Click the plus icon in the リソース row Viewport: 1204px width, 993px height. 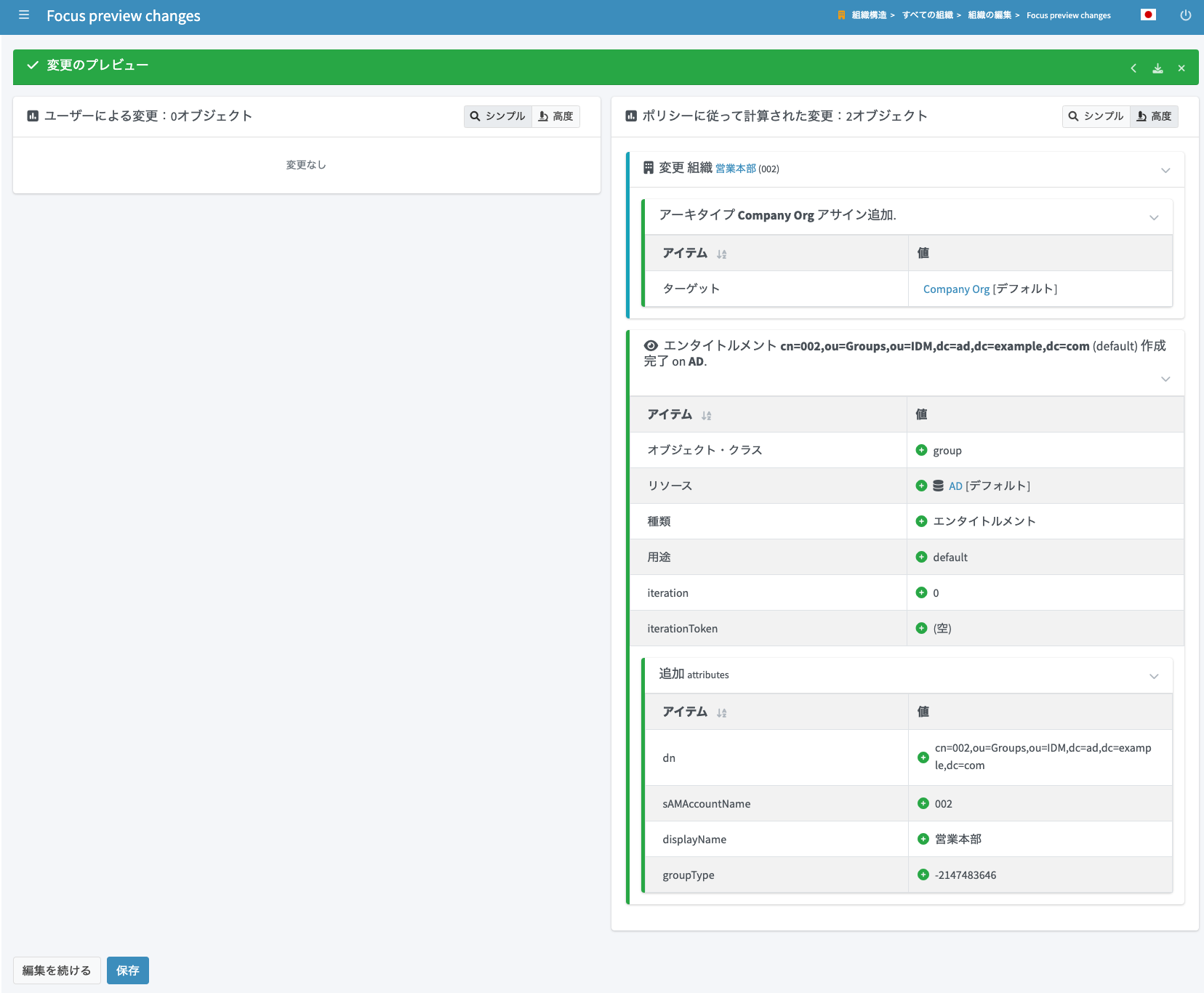click(x=921, y=486)
